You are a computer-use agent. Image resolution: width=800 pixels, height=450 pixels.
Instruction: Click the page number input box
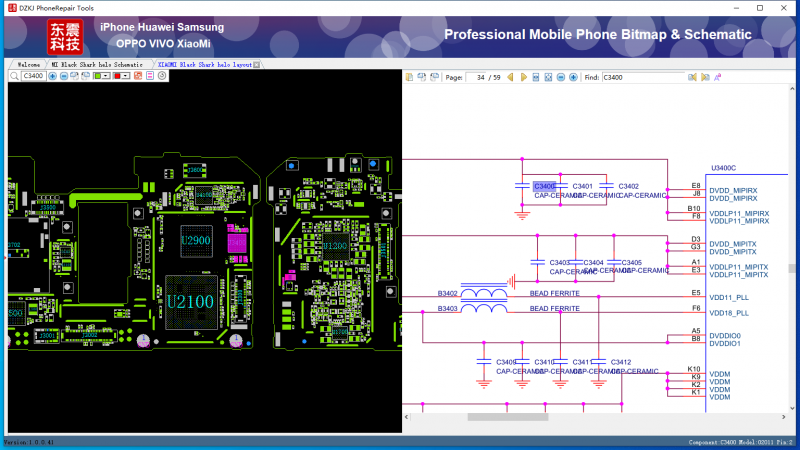click(482, 77)
